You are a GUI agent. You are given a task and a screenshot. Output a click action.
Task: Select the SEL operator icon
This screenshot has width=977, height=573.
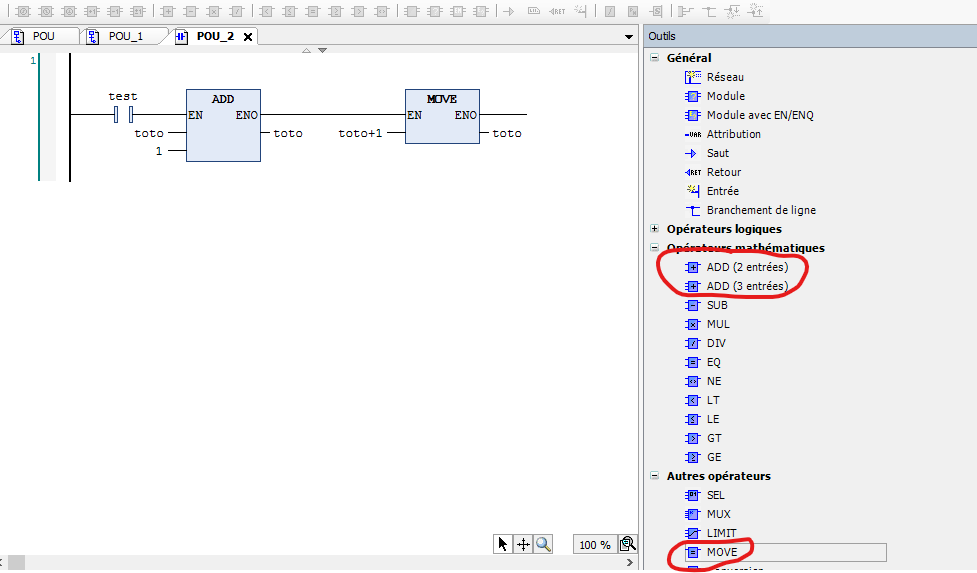pos(692,495)
